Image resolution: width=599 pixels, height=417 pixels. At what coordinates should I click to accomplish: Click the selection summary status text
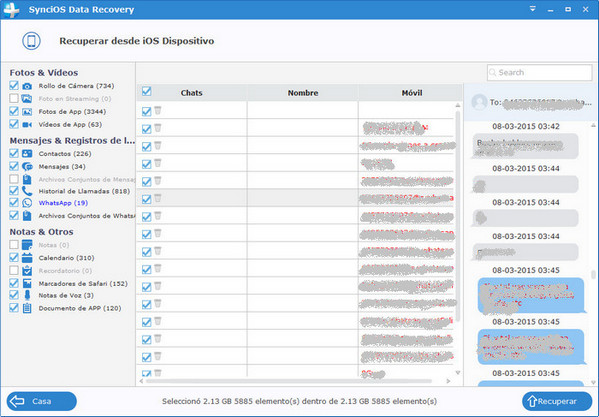(x=299, y=401)
